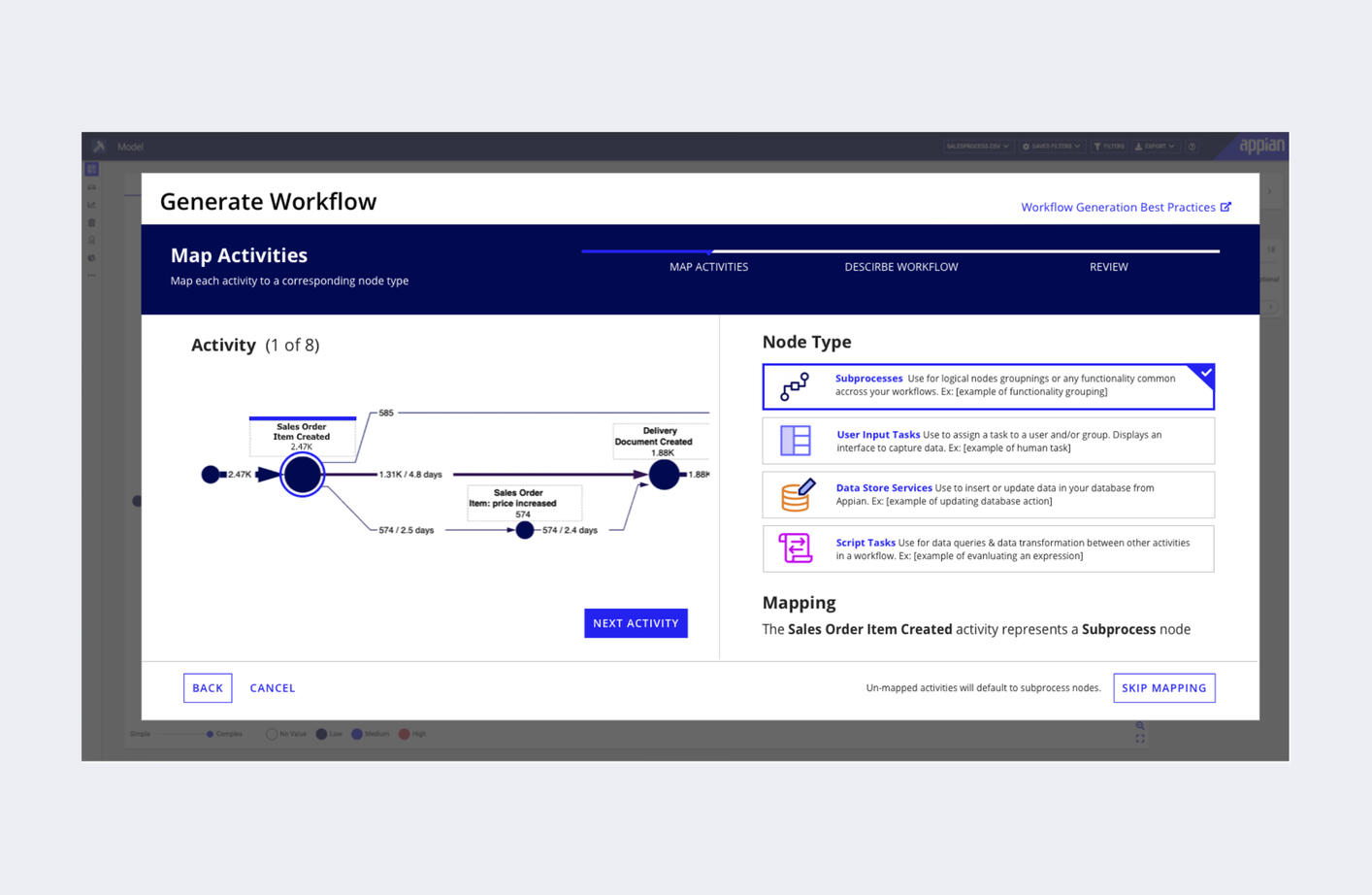Click Skip Mapping

(1163, 687)
